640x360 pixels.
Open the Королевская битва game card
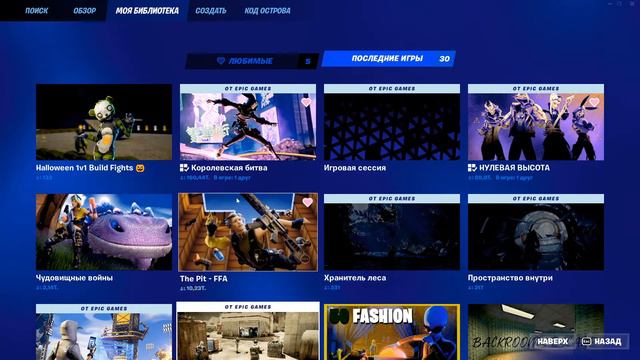pos(248,122)
